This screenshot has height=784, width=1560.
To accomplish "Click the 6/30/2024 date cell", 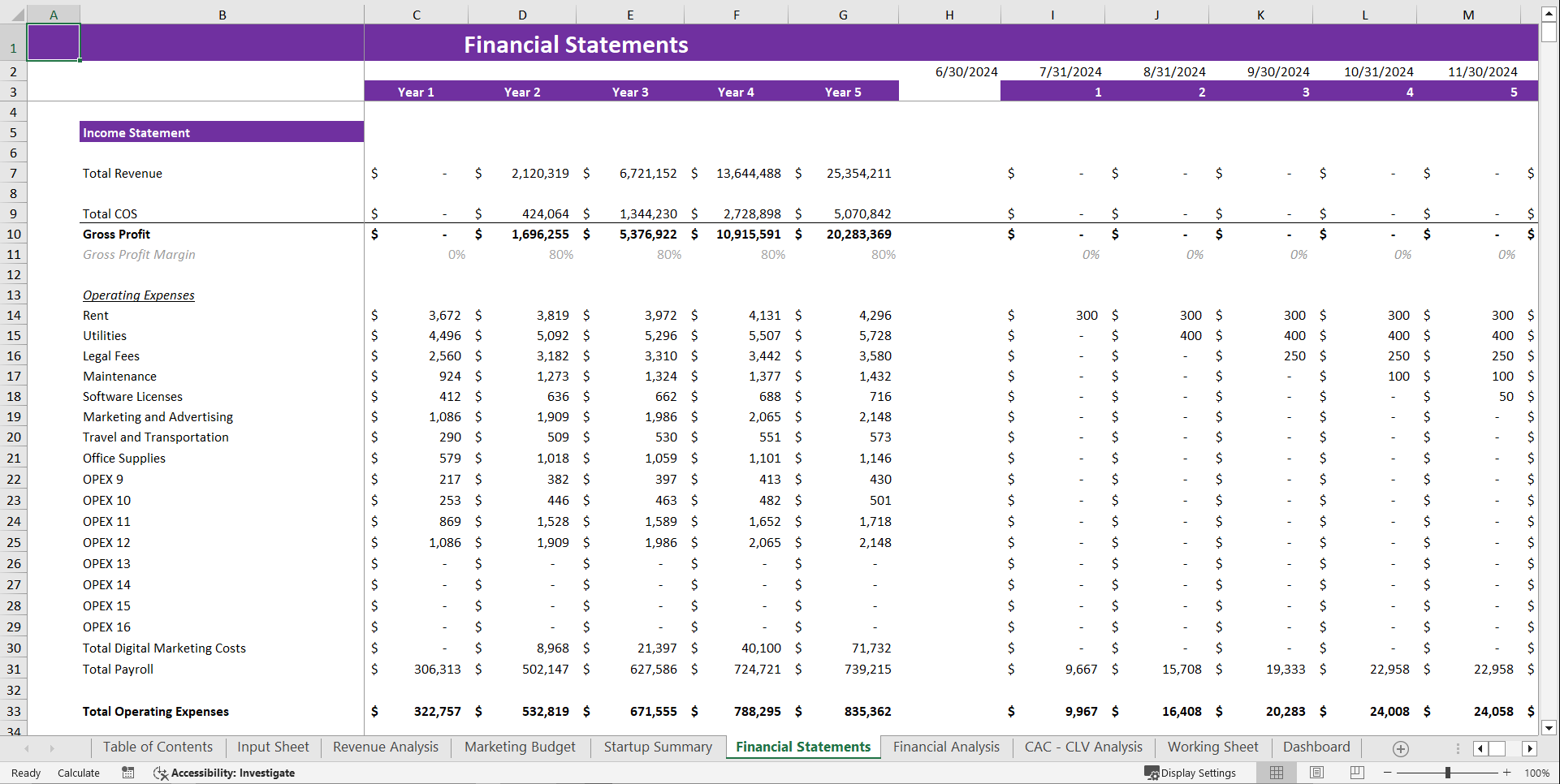I will 966,71.
